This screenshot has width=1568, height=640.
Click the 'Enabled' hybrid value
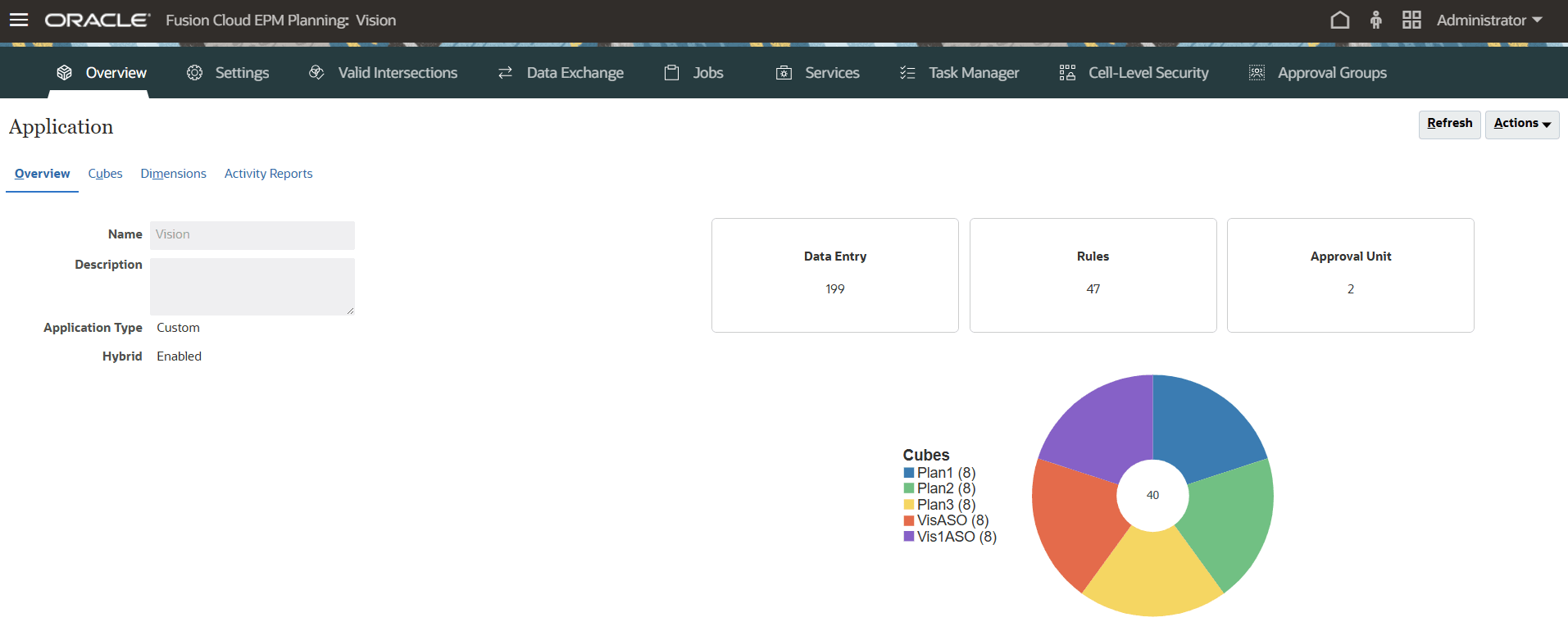(x=179, y=356)
